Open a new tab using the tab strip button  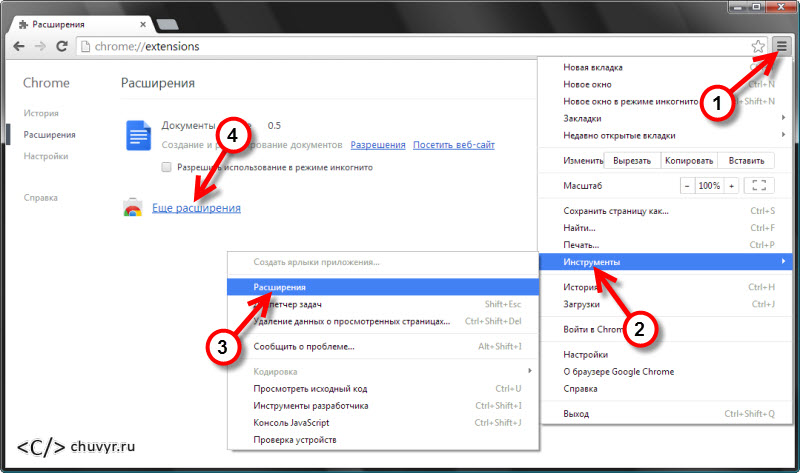point(167,24)
